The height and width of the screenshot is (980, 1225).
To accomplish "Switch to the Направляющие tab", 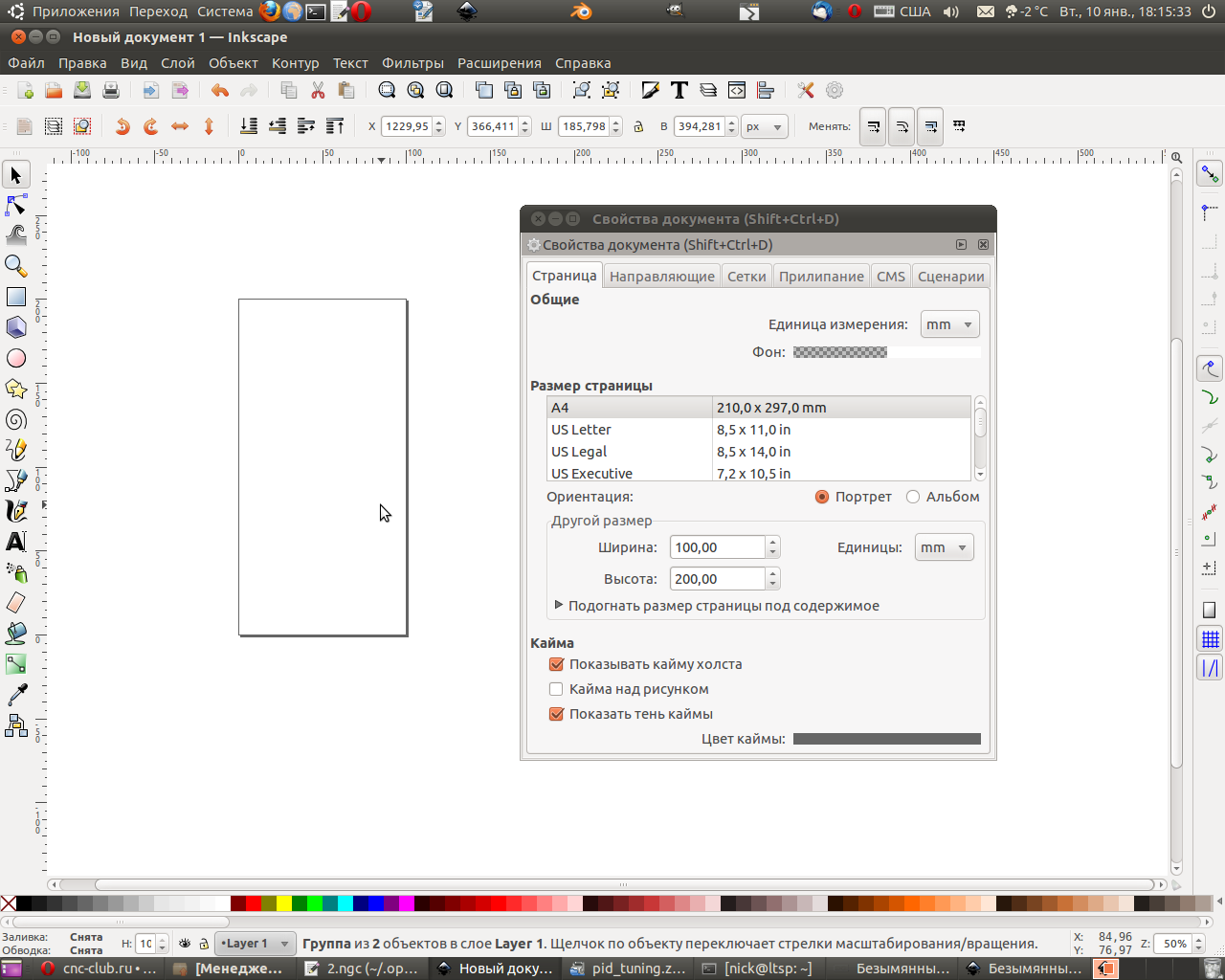I will (x=662, y=277).
